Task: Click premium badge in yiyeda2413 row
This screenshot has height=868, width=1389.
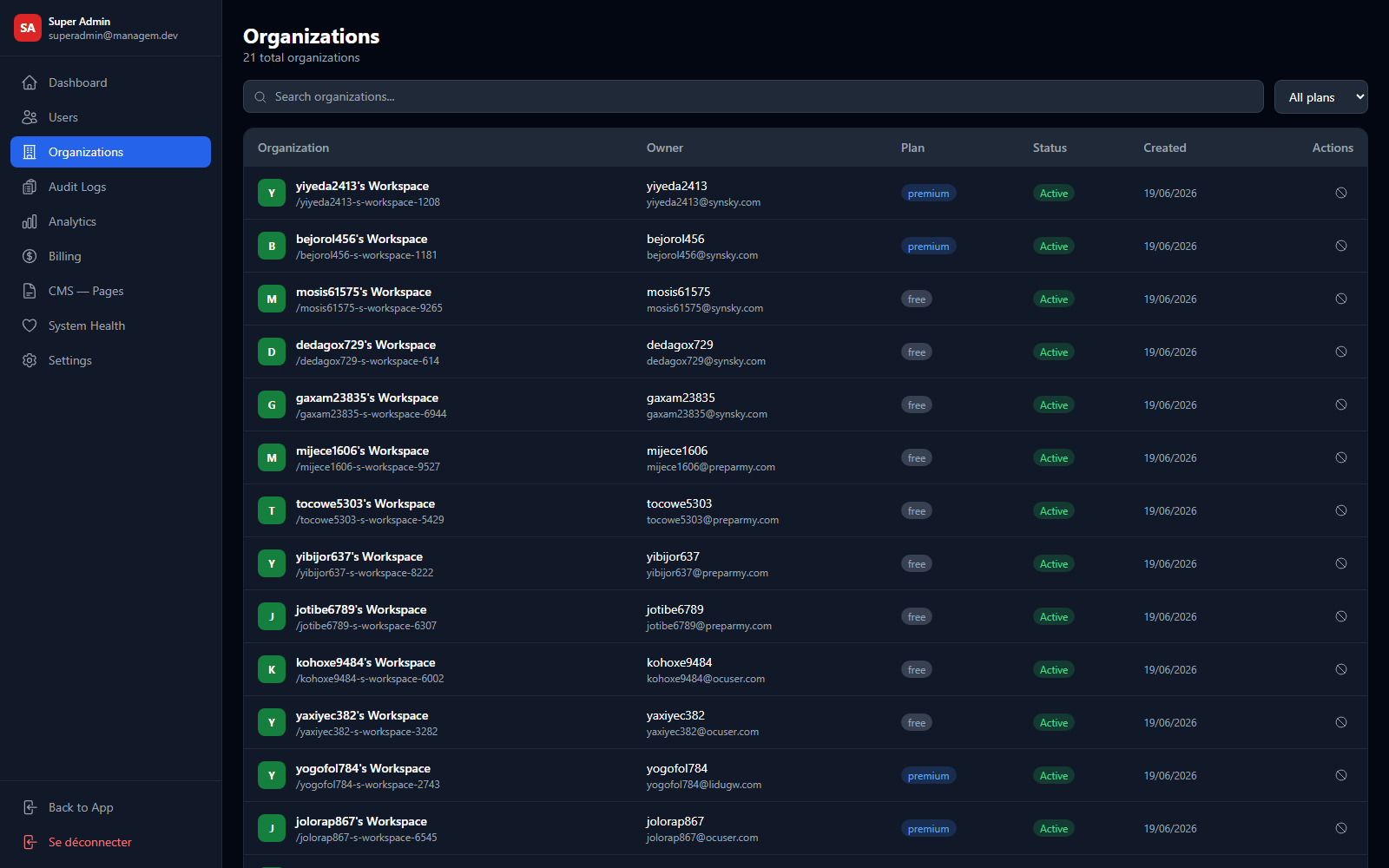Action: pos(928,194)
